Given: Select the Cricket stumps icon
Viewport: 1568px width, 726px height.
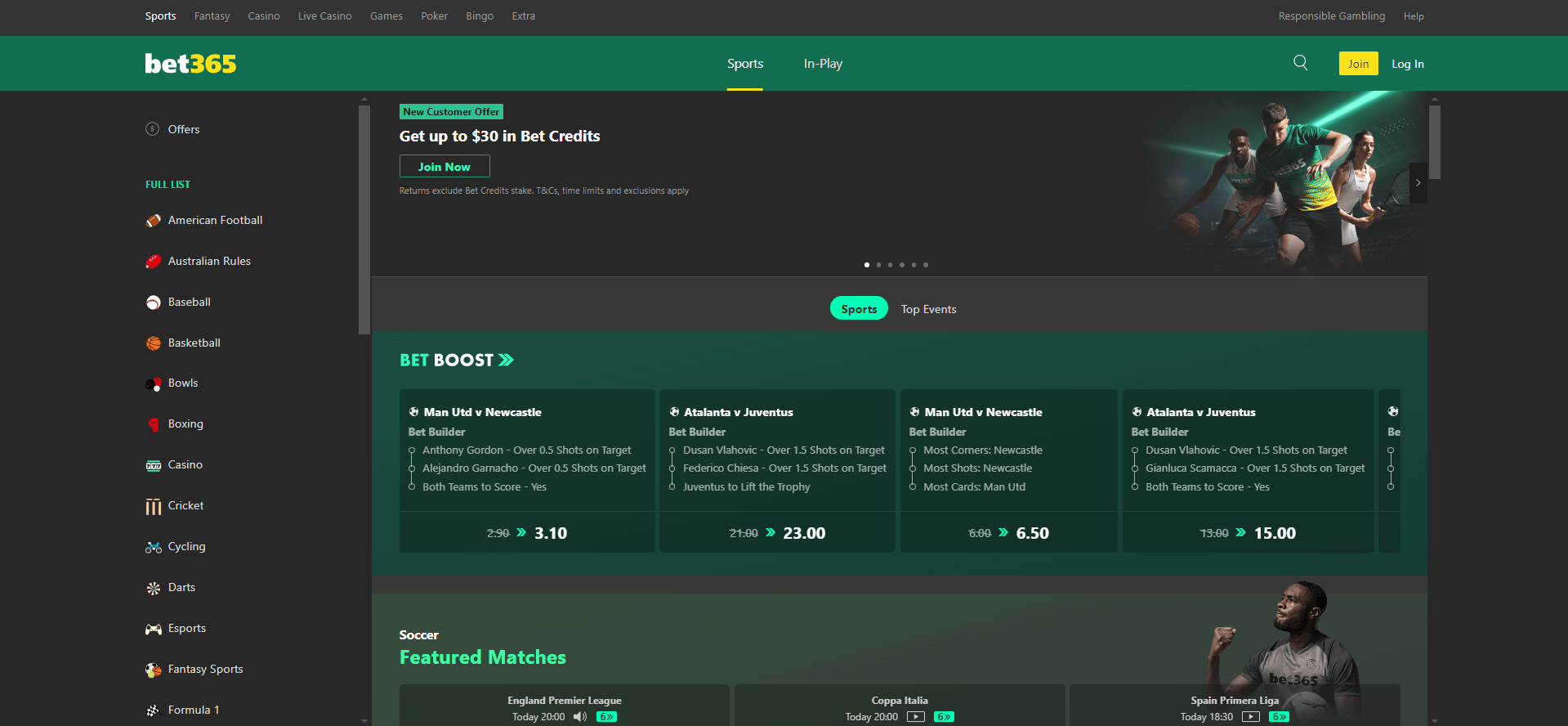Looking at the screenshot, I should 153,506.
